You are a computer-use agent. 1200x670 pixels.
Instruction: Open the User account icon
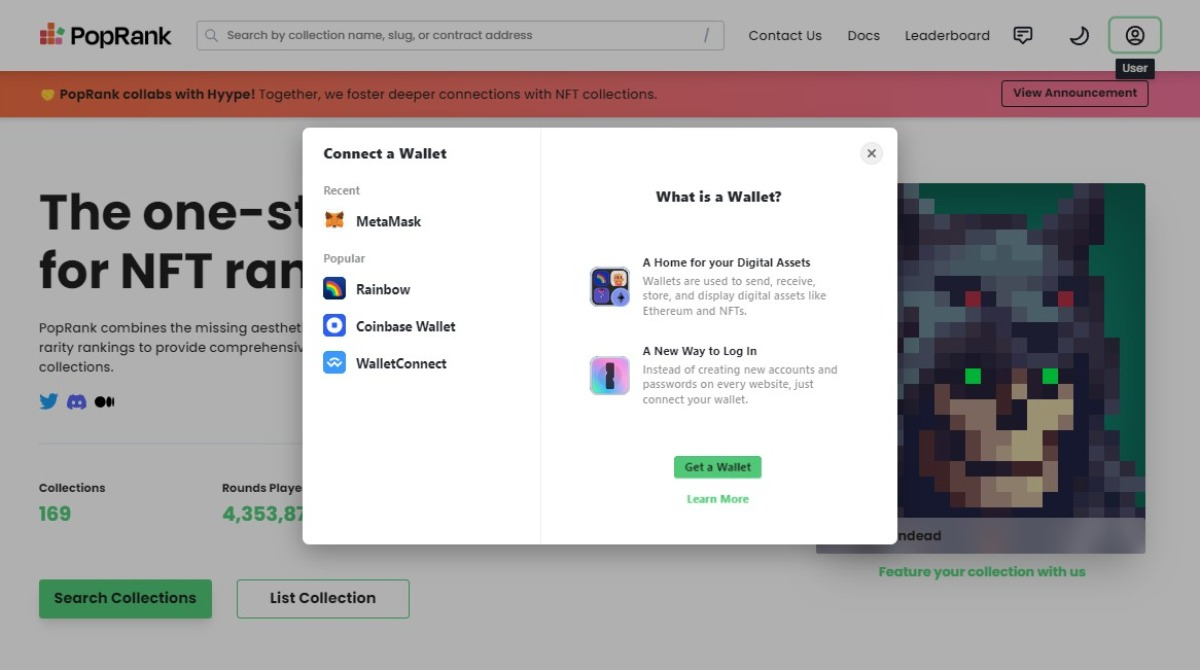pos(1134,35)
